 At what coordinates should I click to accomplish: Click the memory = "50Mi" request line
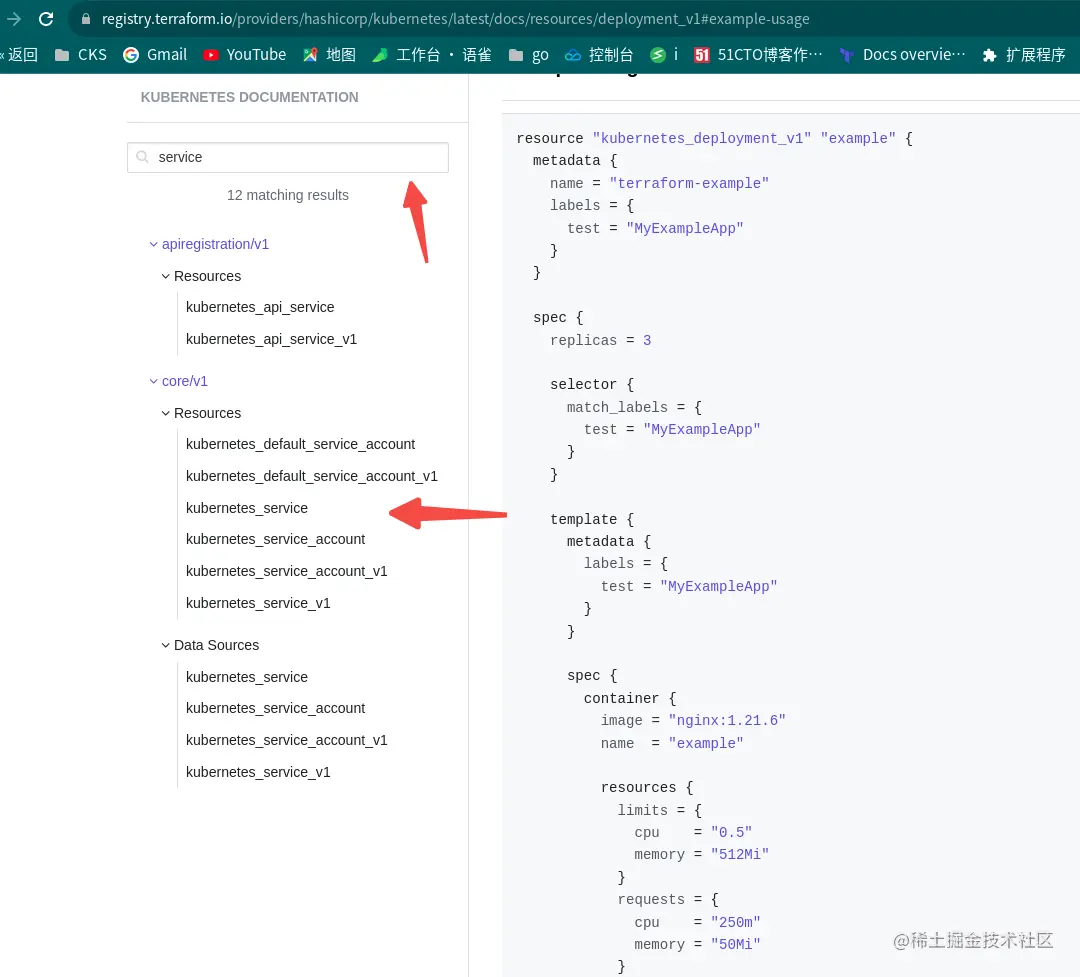[697, 944]
